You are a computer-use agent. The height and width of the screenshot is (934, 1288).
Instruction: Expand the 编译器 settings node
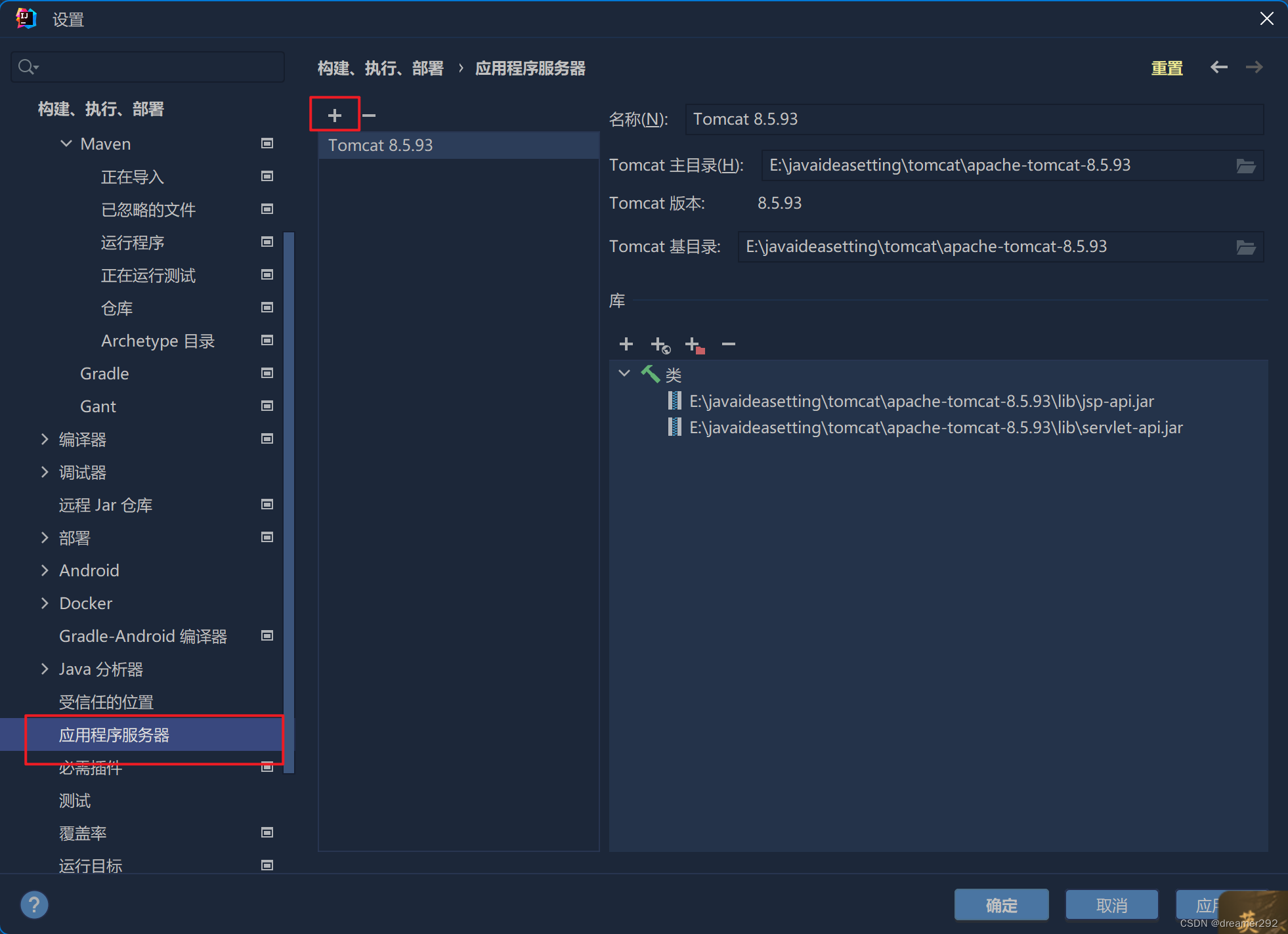[45, 439]
